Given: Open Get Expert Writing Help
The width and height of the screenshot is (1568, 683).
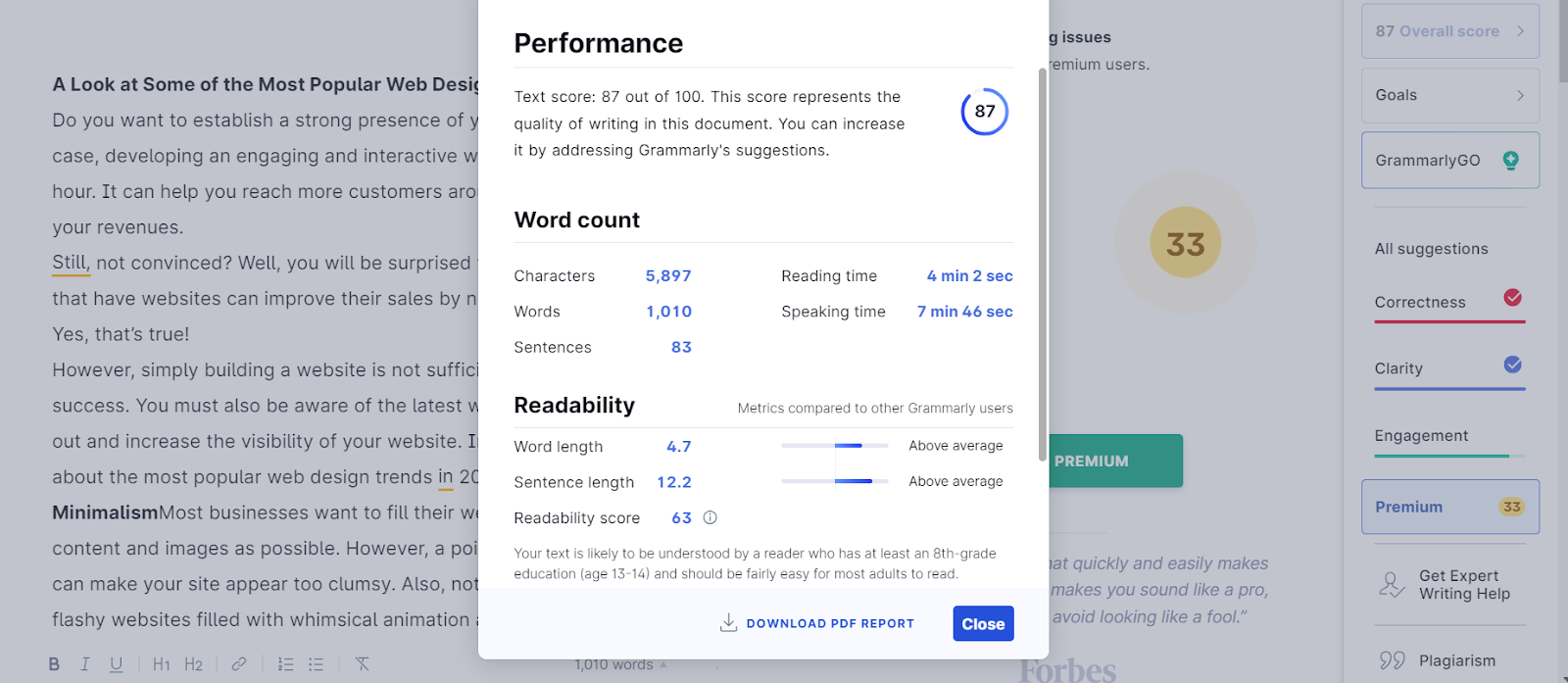Looking at the screenshot, I should [1450, 585].
